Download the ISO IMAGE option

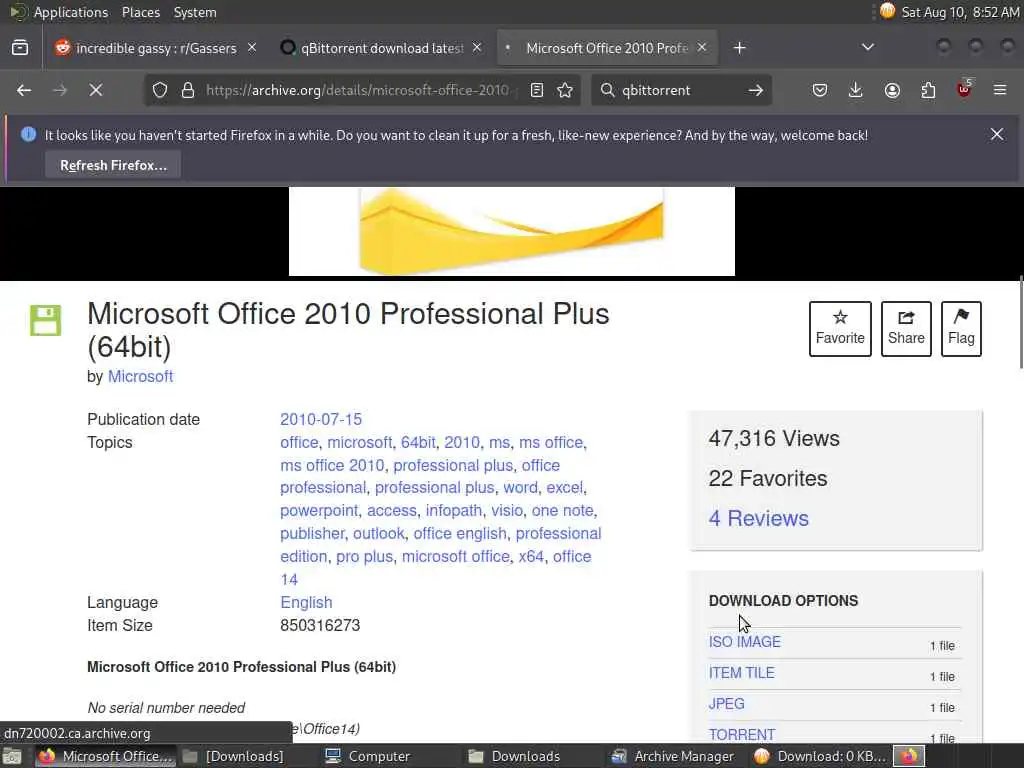point(744,642)
